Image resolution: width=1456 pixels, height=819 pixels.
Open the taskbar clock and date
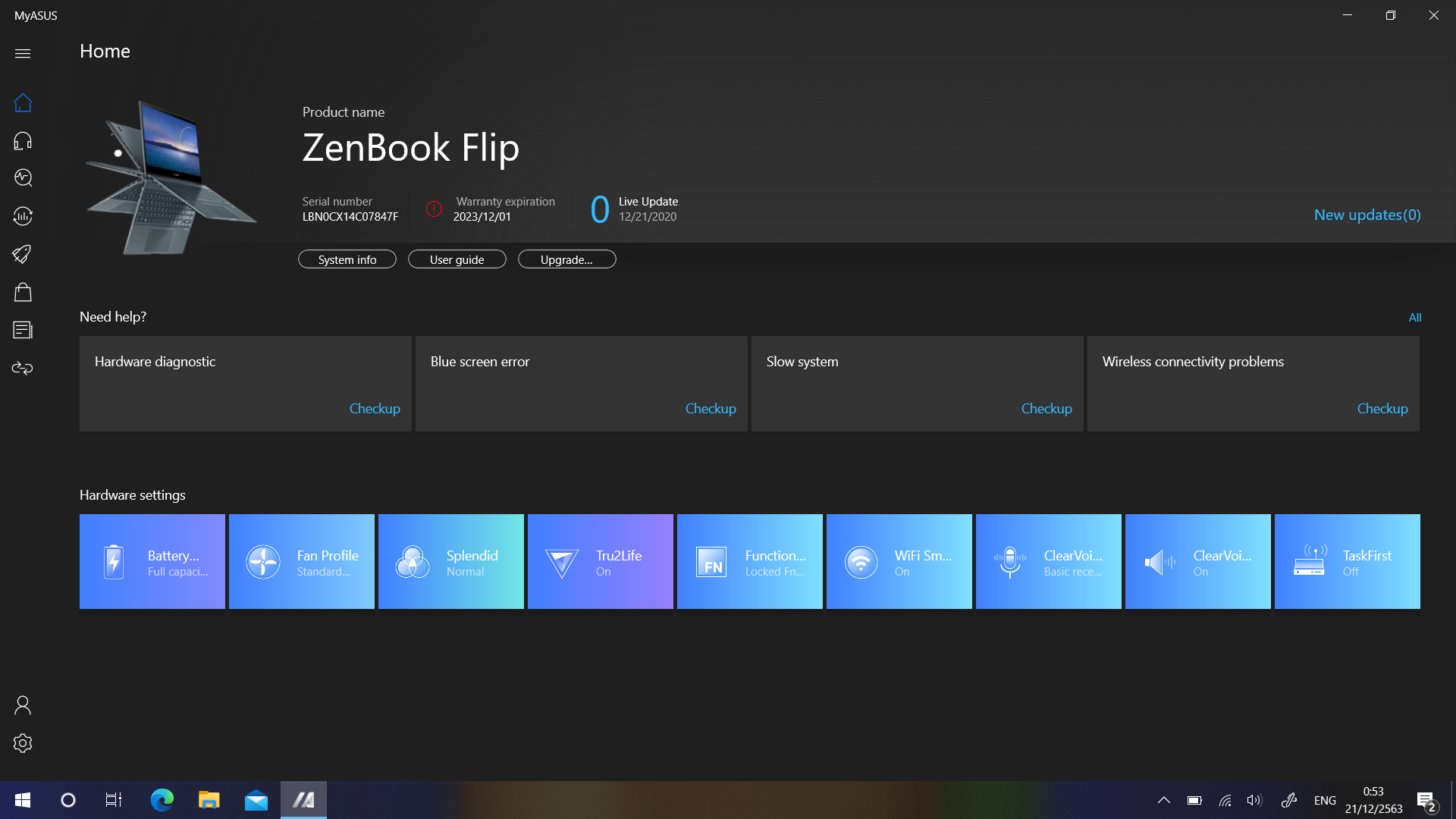1373,800
